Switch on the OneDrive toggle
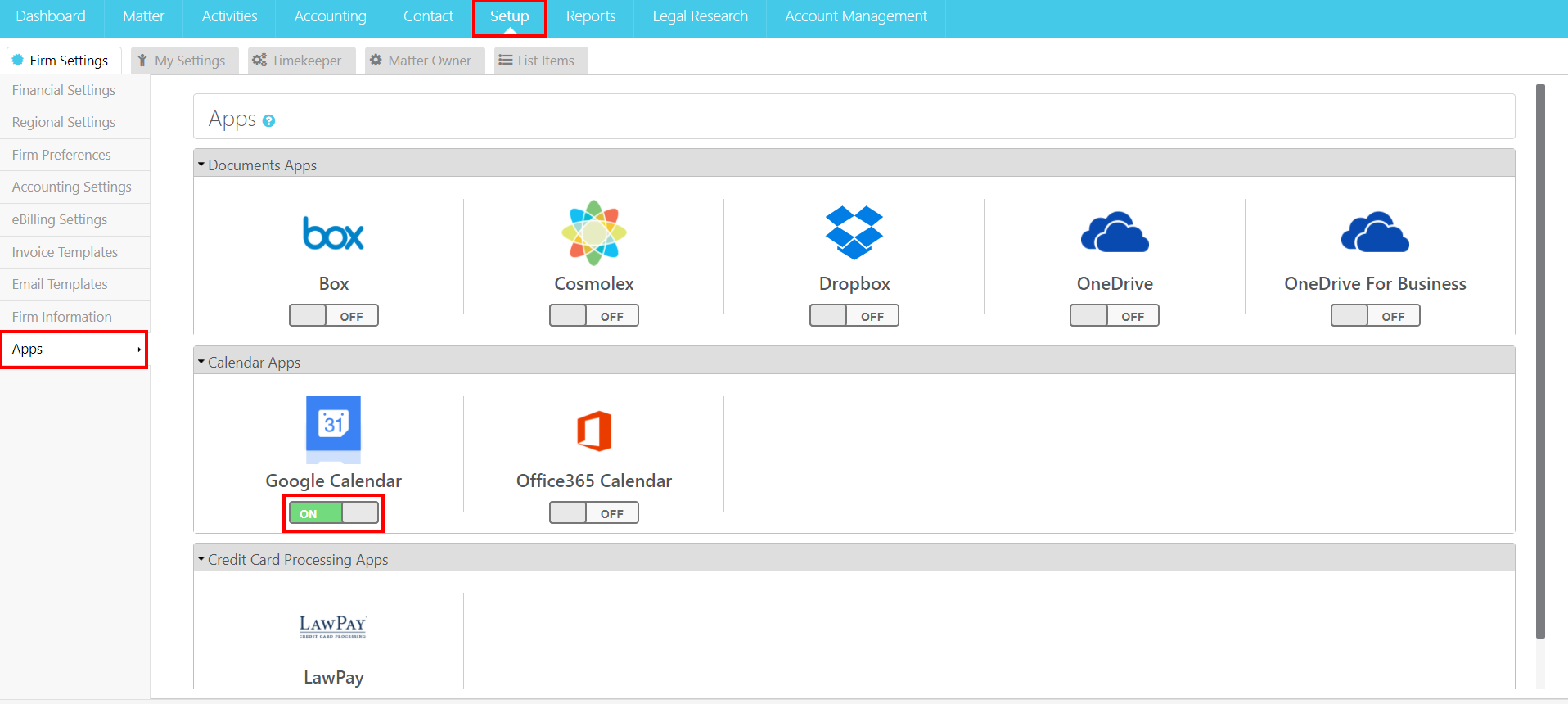This screenshot has width=1568, height=704. 1115,315
